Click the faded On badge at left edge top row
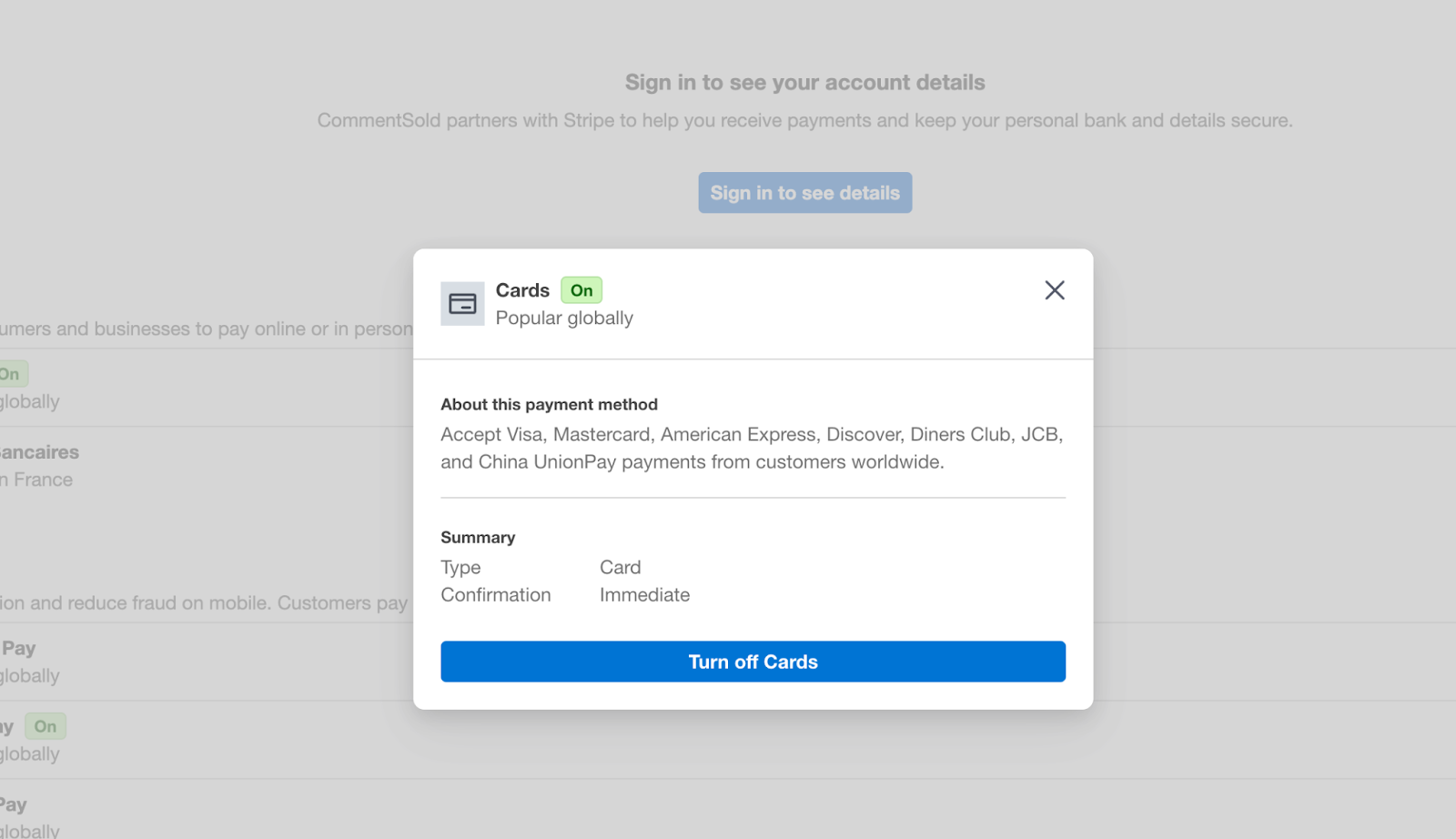The image size is (1456, 839). click(x=11, y=374)
